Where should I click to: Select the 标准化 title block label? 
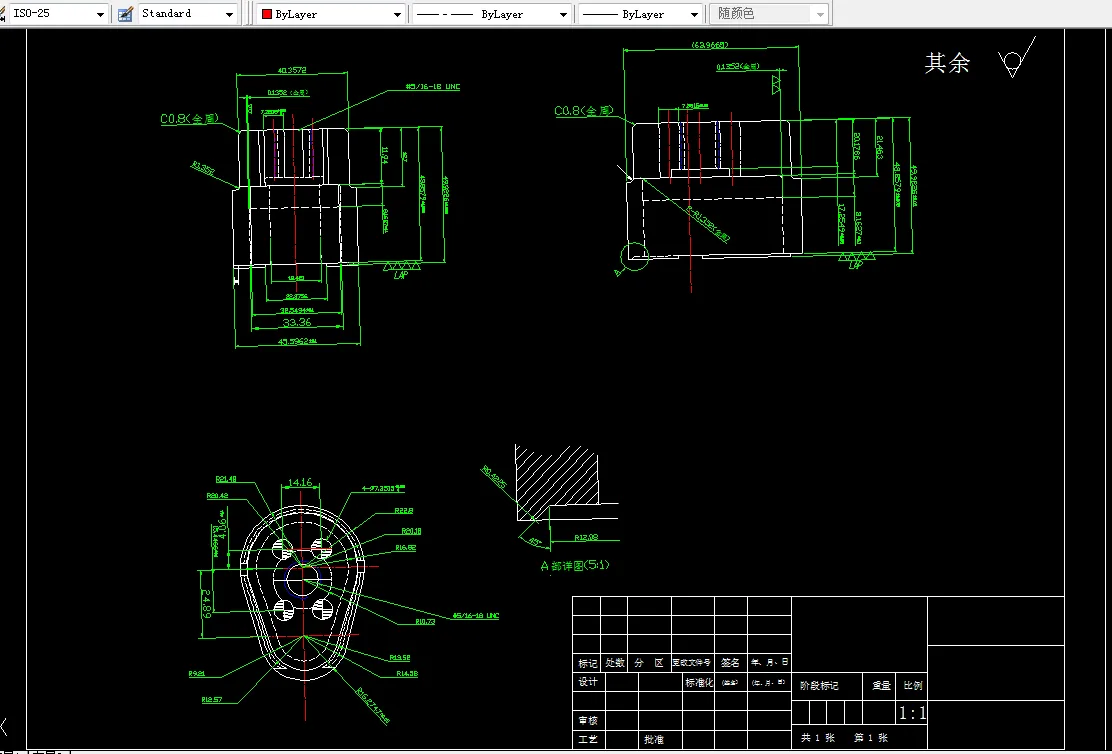[699, 682]
